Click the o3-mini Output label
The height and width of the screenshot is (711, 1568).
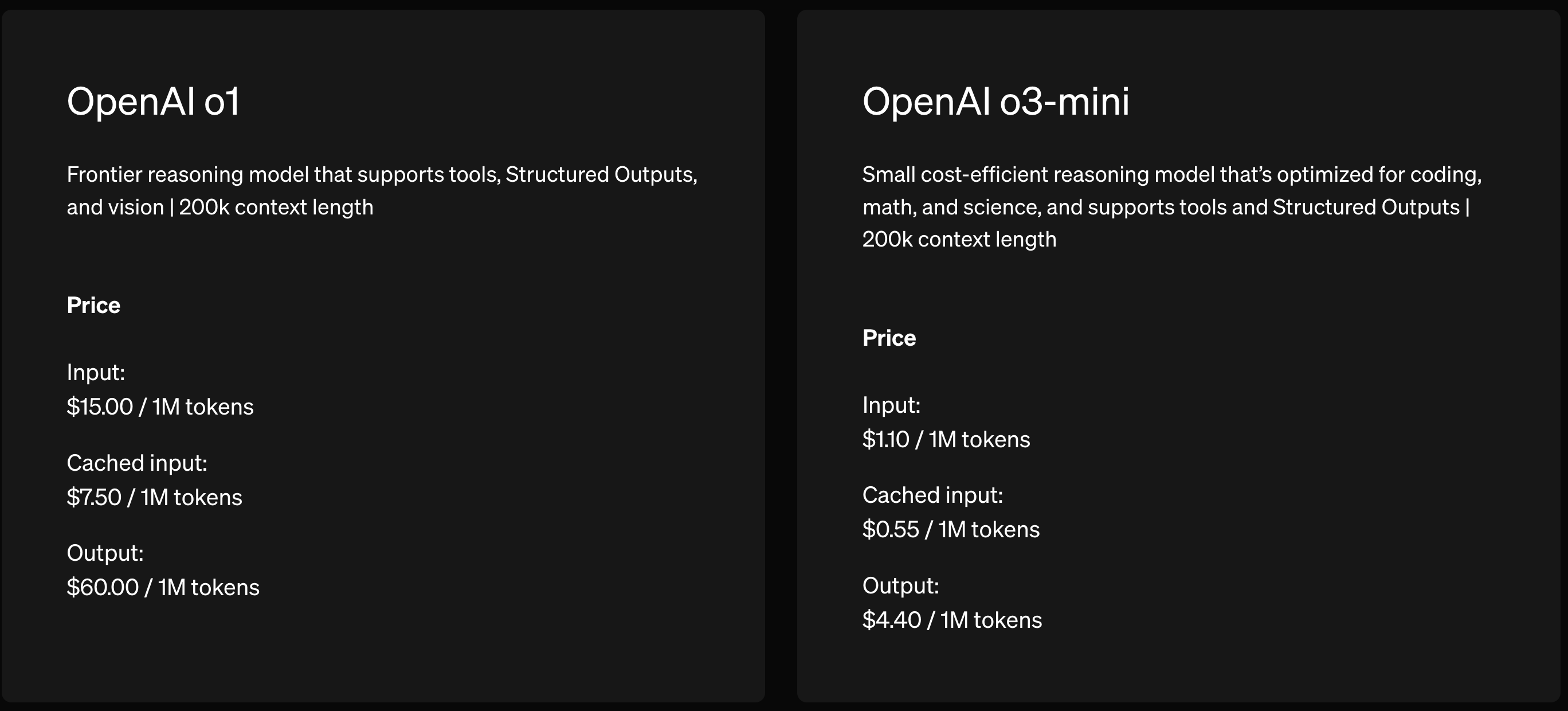click(x=900, y=585)
